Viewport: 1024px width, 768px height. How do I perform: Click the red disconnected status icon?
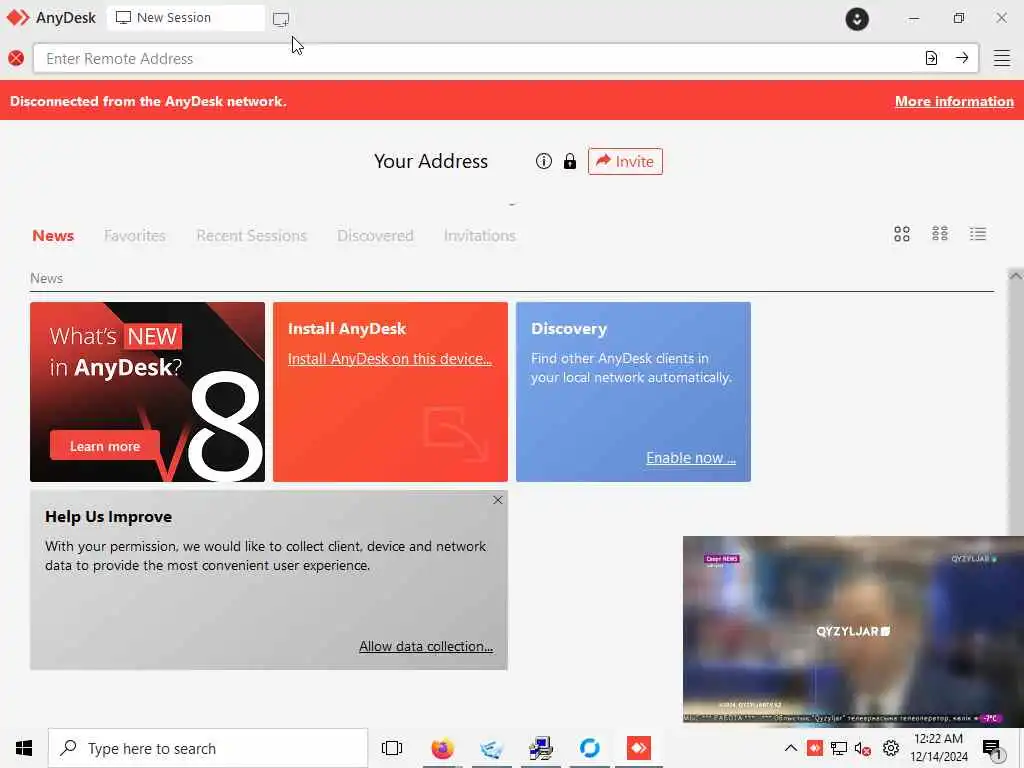(x=16, y=58)
